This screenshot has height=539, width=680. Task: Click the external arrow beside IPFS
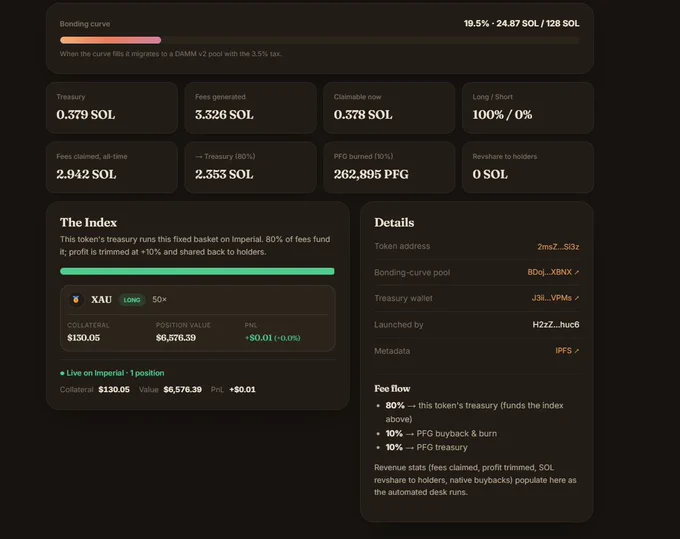[x=577, y=351]
